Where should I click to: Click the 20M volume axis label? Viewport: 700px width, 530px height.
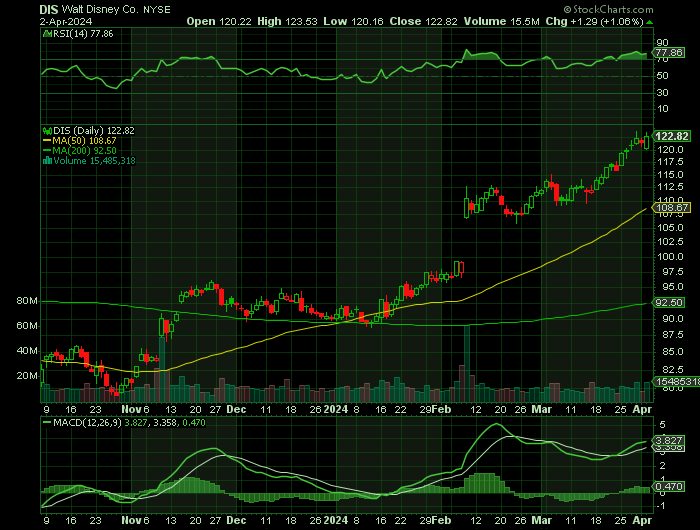click(x=27, y=376)
